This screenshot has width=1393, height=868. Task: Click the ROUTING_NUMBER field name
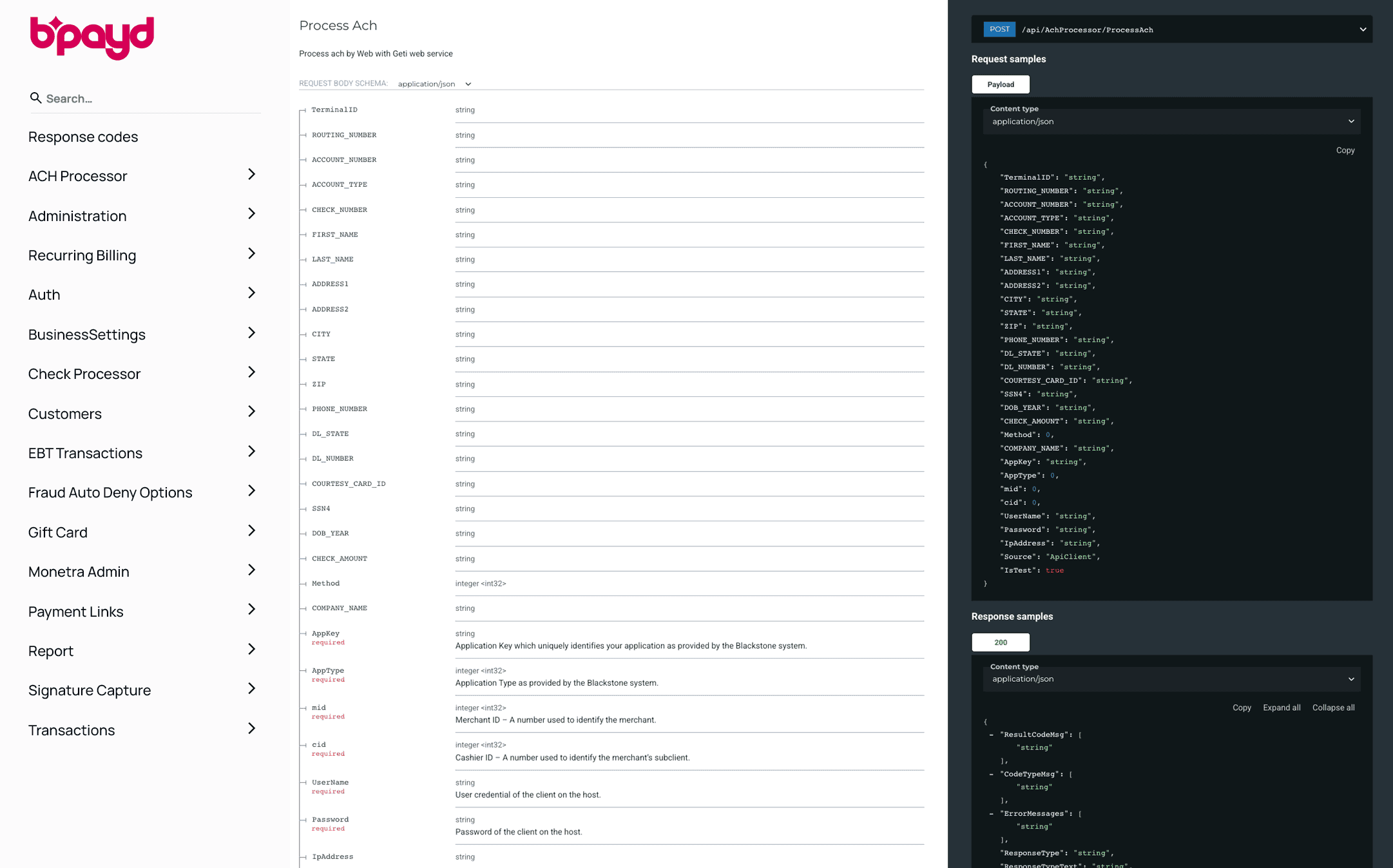click(344, 135)
